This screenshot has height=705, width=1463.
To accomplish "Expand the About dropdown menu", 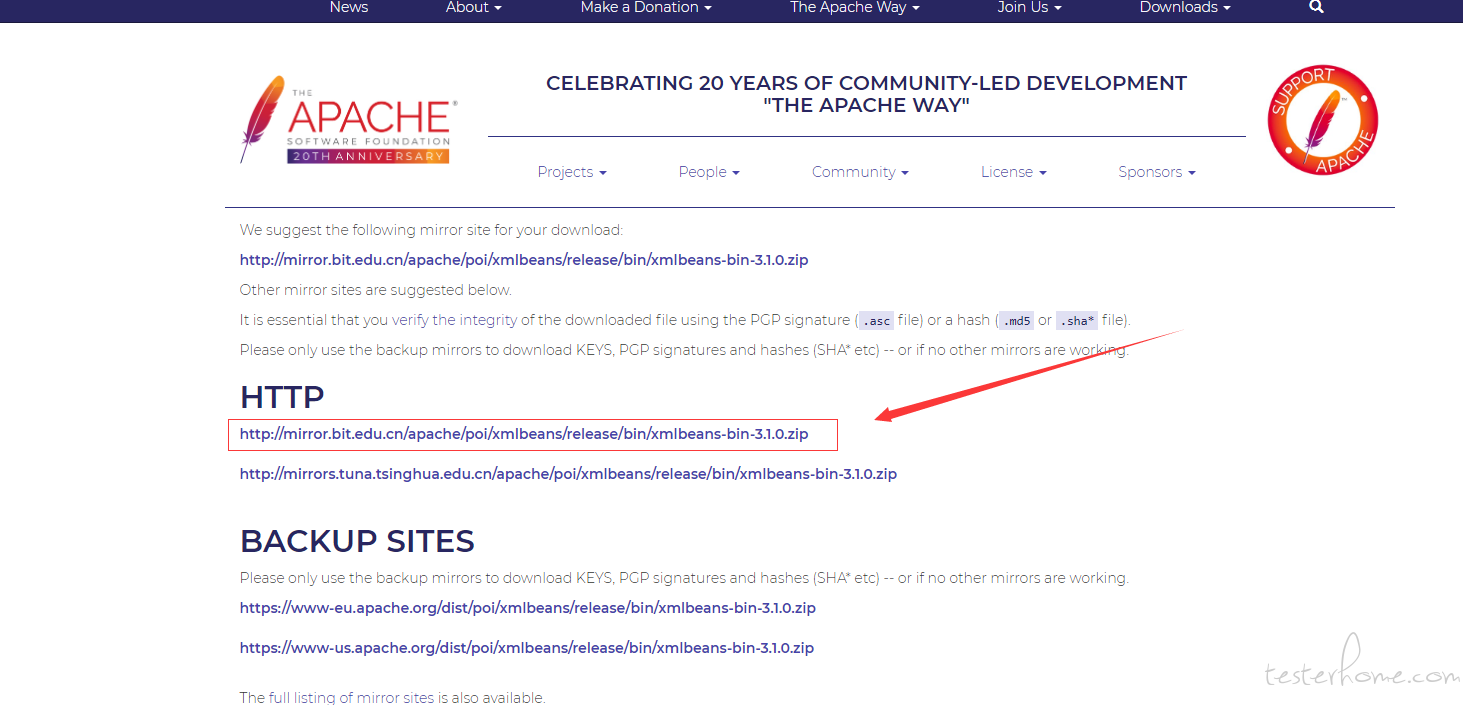I will [474, 7].
